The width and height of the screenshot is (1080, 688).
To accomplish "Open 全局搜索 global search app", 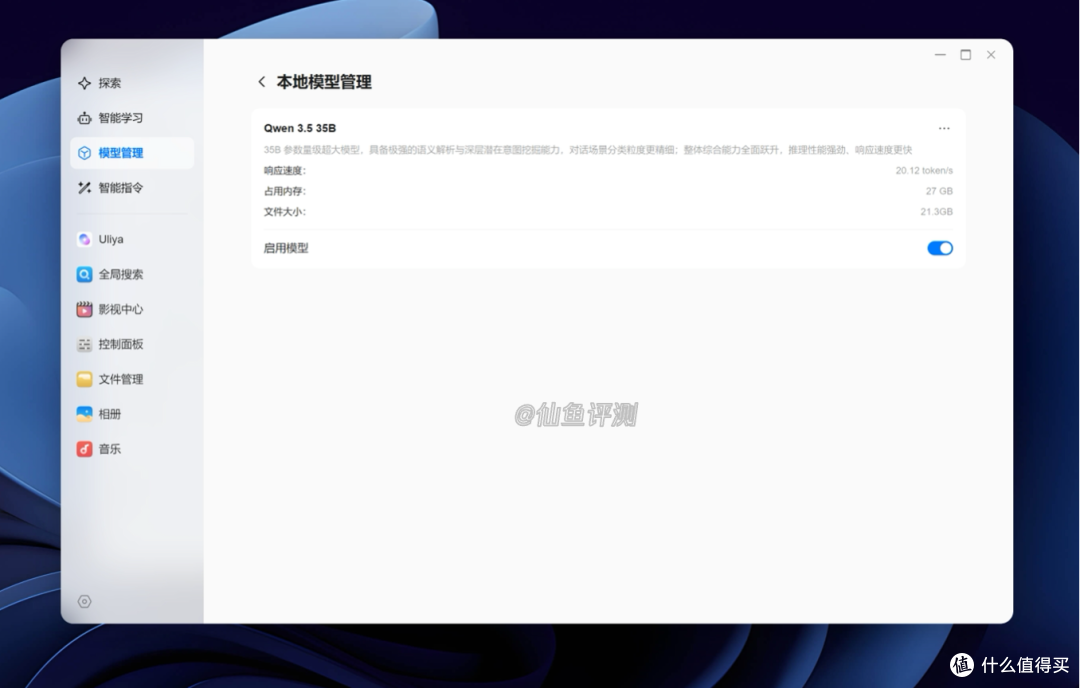I will click(x=110, y=275).
